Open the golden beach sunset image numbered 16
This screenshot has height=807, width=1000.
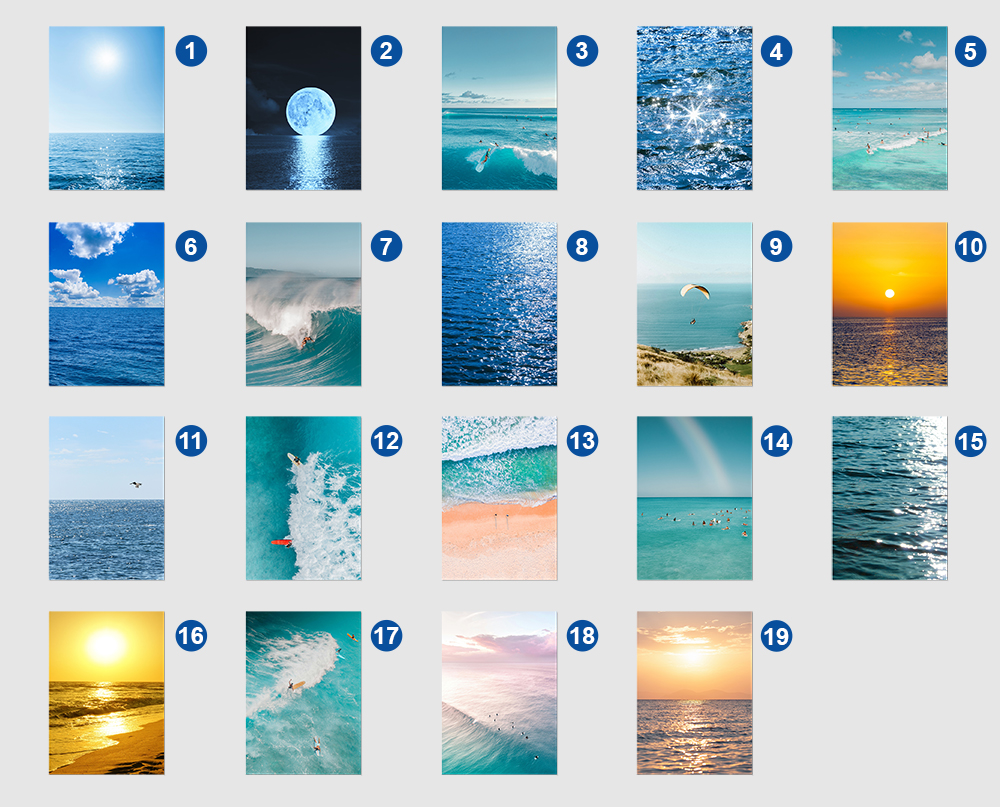[107, 693]
